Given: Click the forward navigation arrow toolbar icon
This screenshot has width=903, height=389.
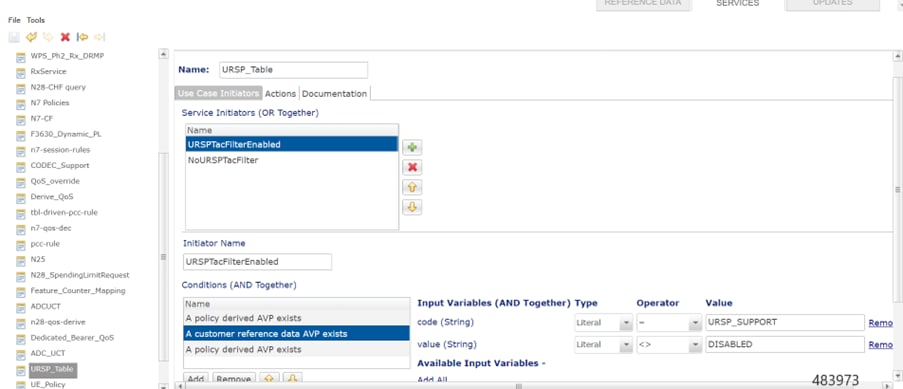Looking at the screenshot, I should click(x=100, y=37).
